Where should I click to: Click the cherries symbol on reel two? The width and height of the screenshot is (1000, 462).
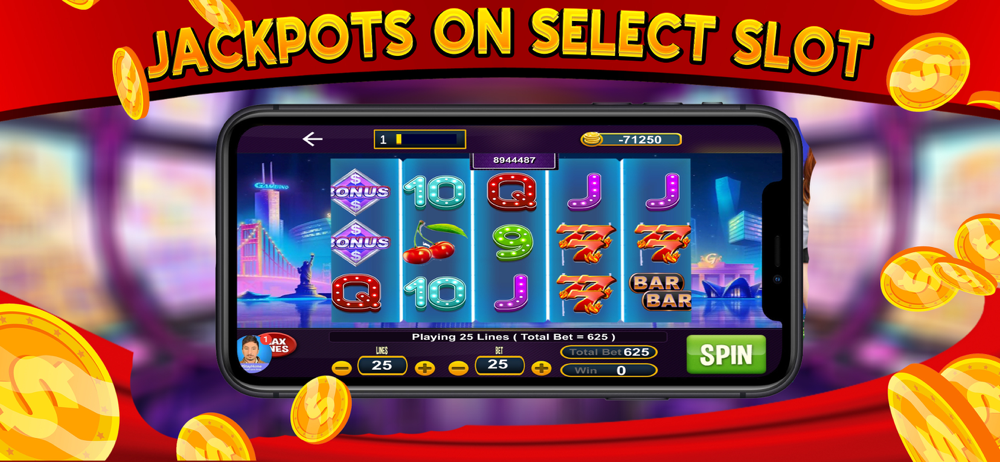point(436,242)
